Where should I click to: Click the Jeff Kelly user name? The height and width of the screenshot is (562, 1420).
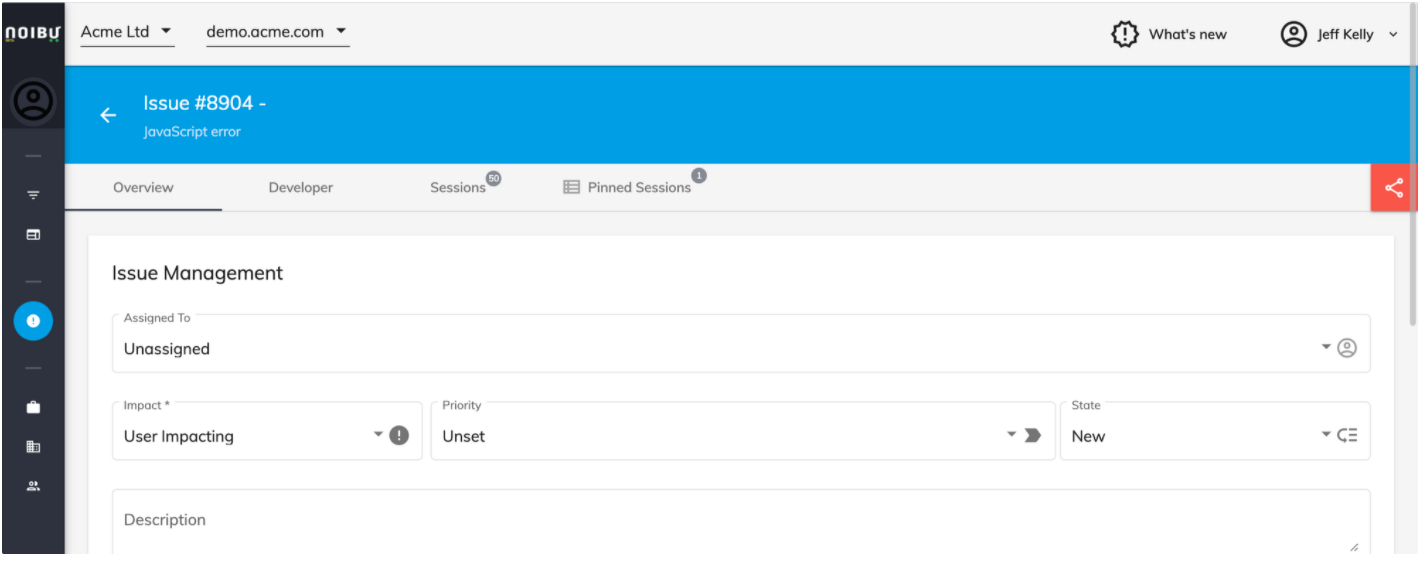pyautogui.click(x=1345, y=34)
